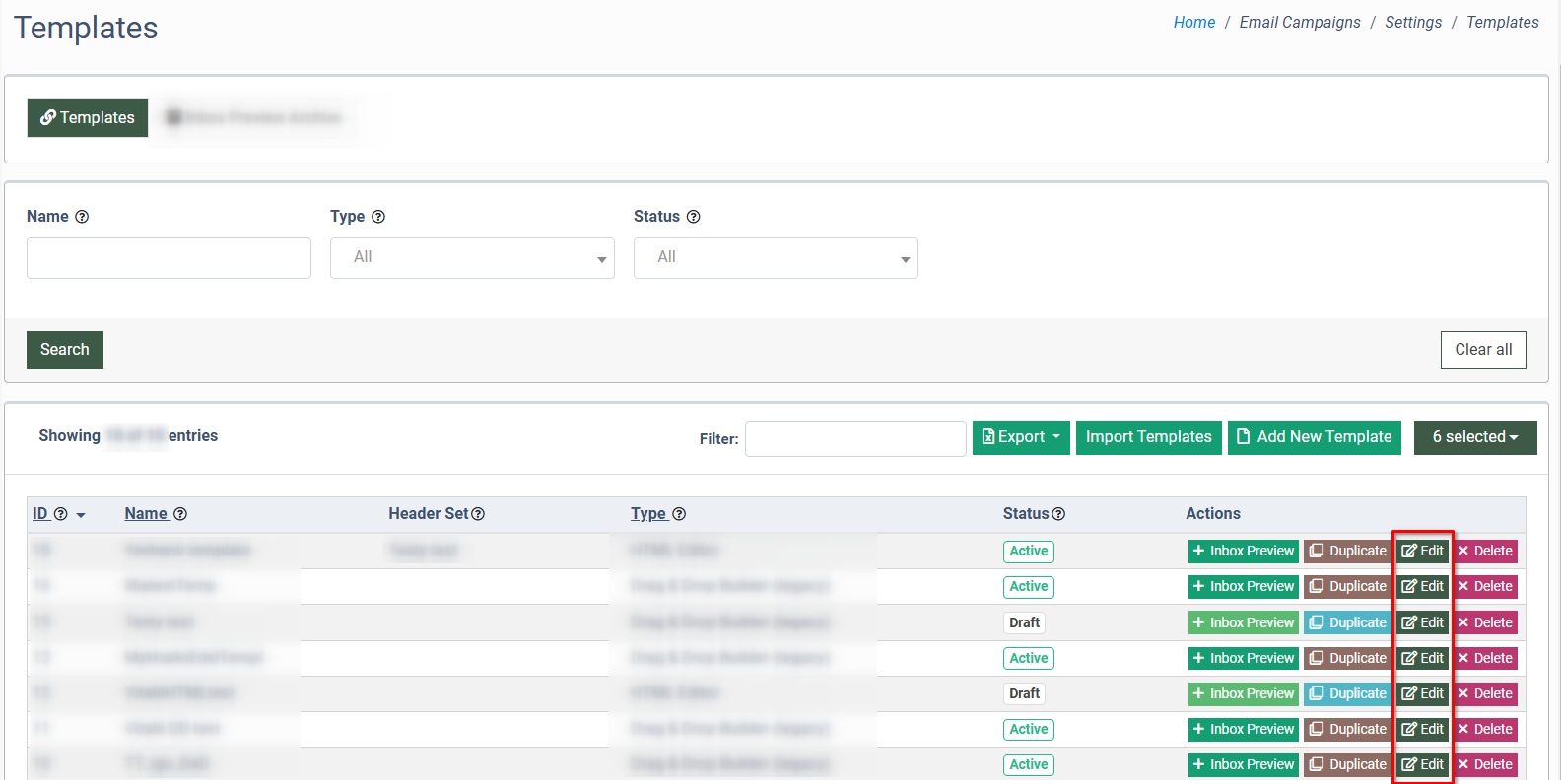The height and width of the screenshot is (784, 1561).
Task: Switch to the Templates tab
Action: click(x=88, y=118)
